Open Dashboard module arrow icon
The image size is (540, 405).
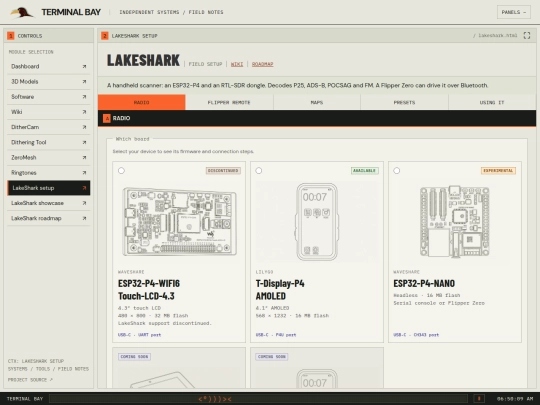pyautogui.click(x=84, y=66)
